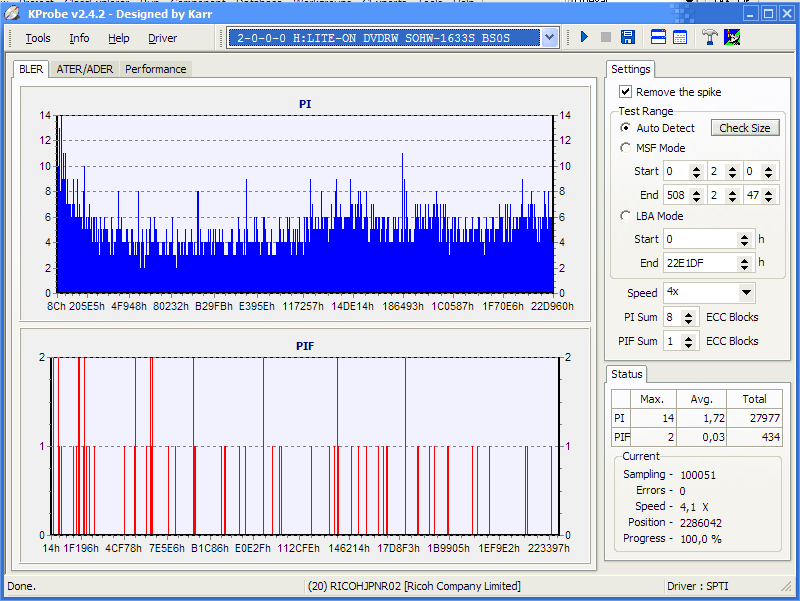Click the PIF chart title
The height and width of the screenshot is (601, 800).
click(x=305, y=346)
